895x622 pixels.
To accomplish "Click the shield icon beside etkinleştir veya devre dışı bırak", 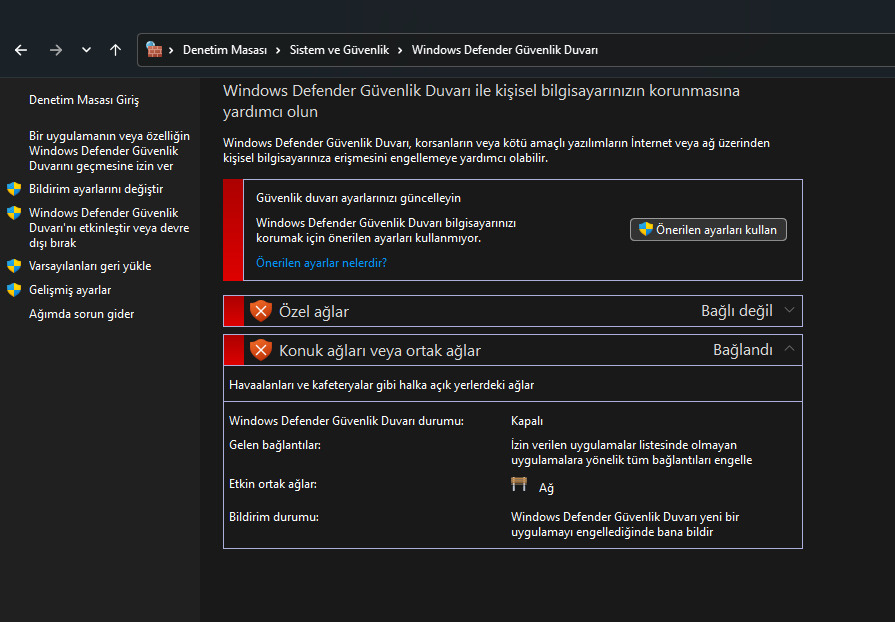I will coord(14,213).
